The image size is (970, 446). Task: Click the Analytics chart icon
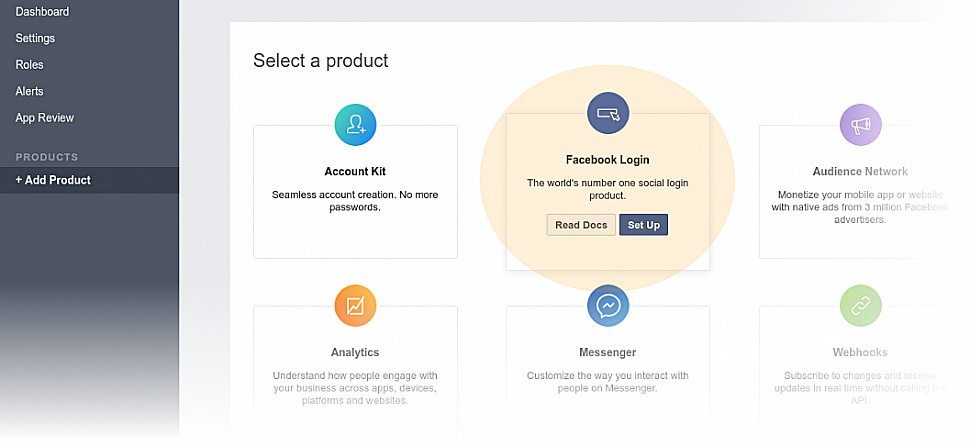tap(356, 306)
